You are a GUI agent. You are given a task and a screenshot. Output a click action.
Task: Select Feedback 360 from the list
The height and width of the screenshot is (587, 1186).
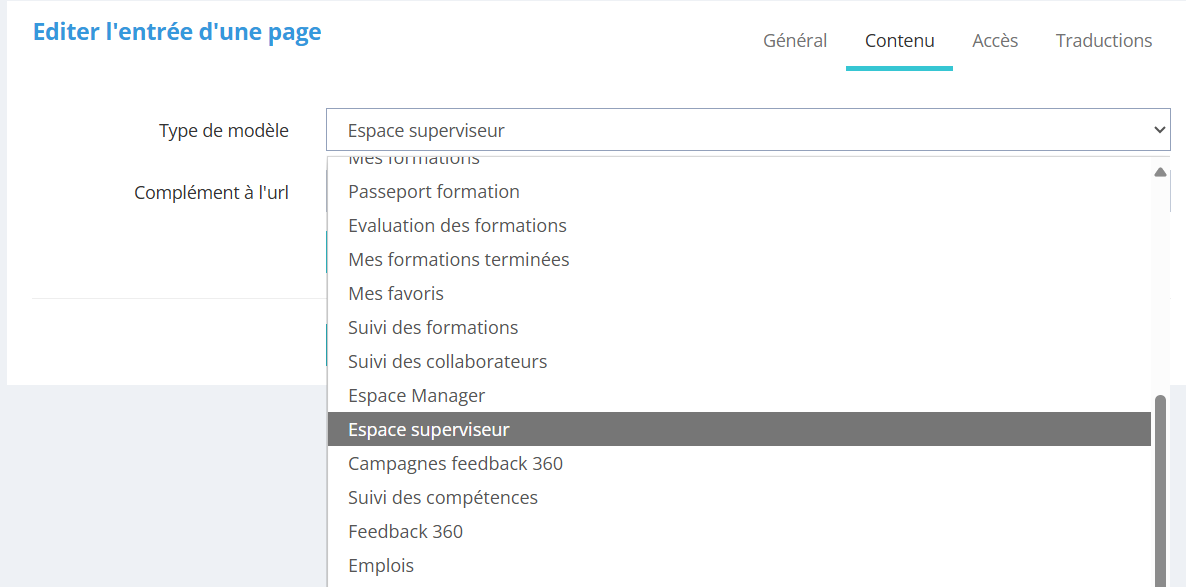[x=405, y=532]
